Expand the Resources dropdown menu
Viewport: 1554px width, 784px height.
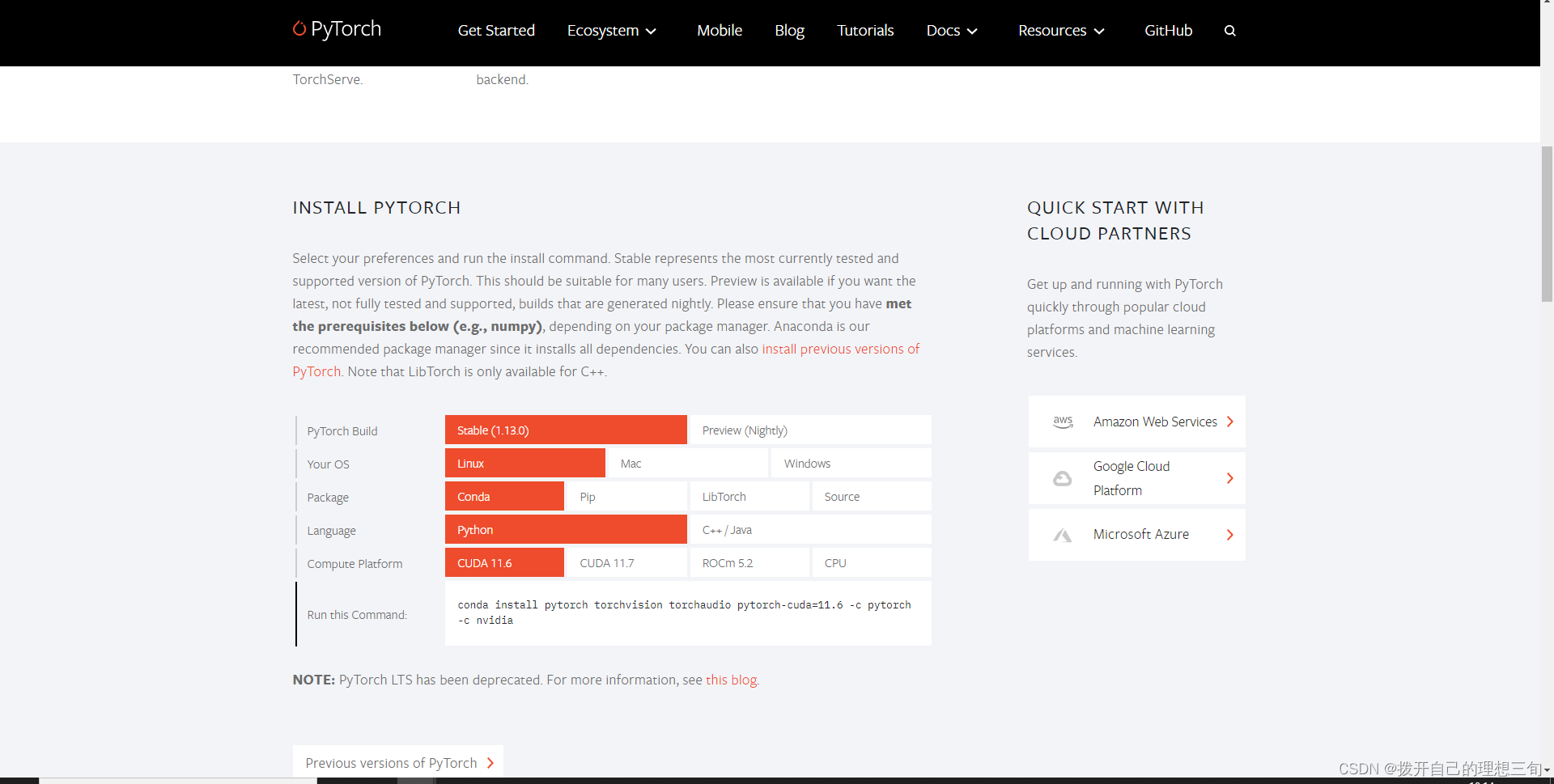click(x=1061, y=31)
